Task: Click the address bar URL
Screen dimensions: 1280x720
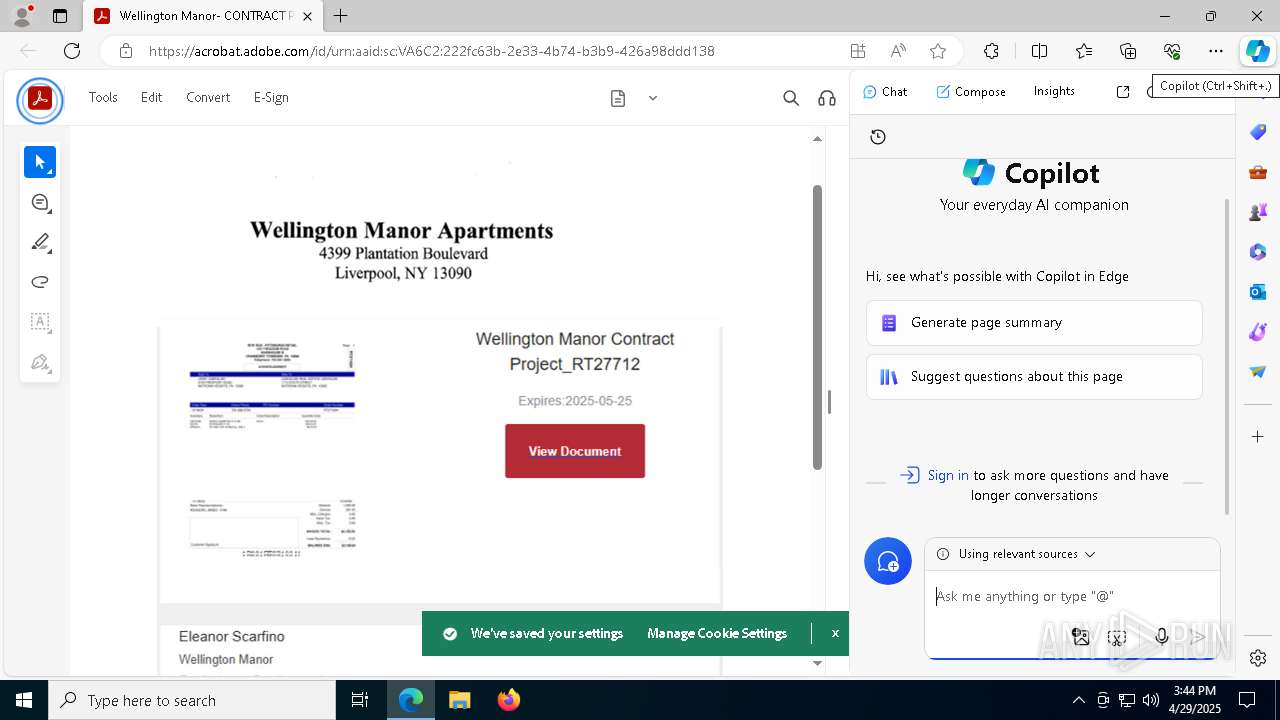Action: pos(431,51)
